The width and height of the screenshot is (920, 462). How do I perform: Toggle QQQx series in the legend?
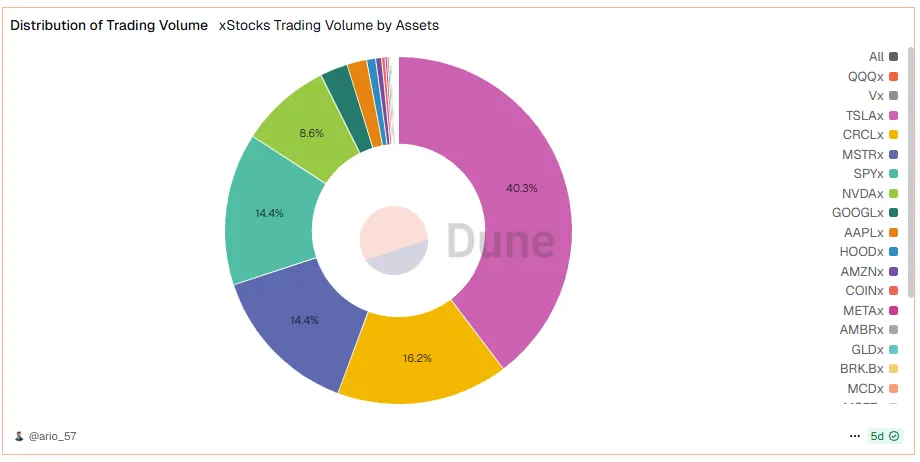pyautogui.click(x=865, y=76)
